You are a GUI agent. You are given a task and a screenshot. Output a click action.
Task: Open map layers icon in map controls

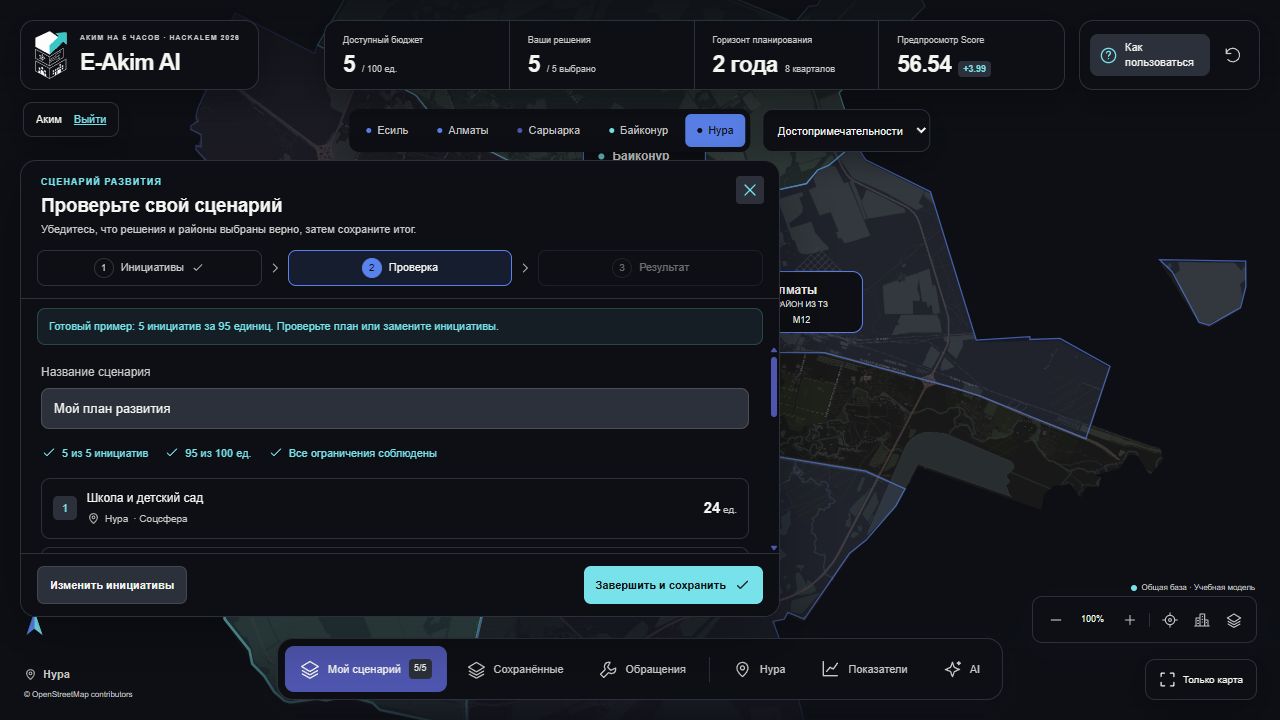coord(1234,620)
